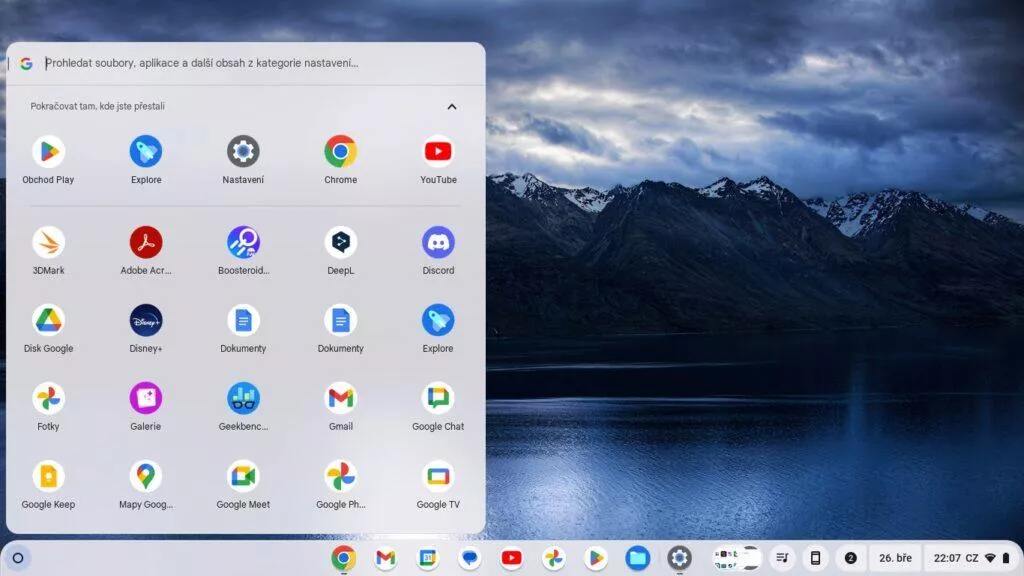The image size is (1024, 576).
Task: Open media controls music-note icon
Action: tap(782, 558)
